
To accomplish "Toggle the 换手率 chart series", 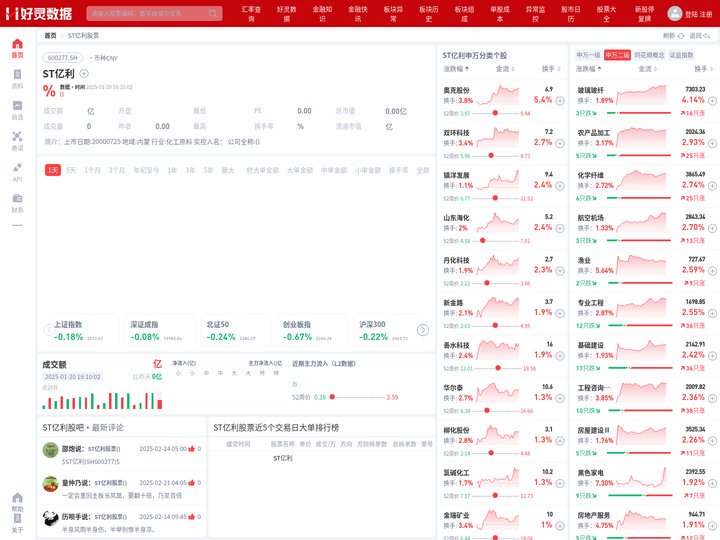I will click(x=399, y=170).
